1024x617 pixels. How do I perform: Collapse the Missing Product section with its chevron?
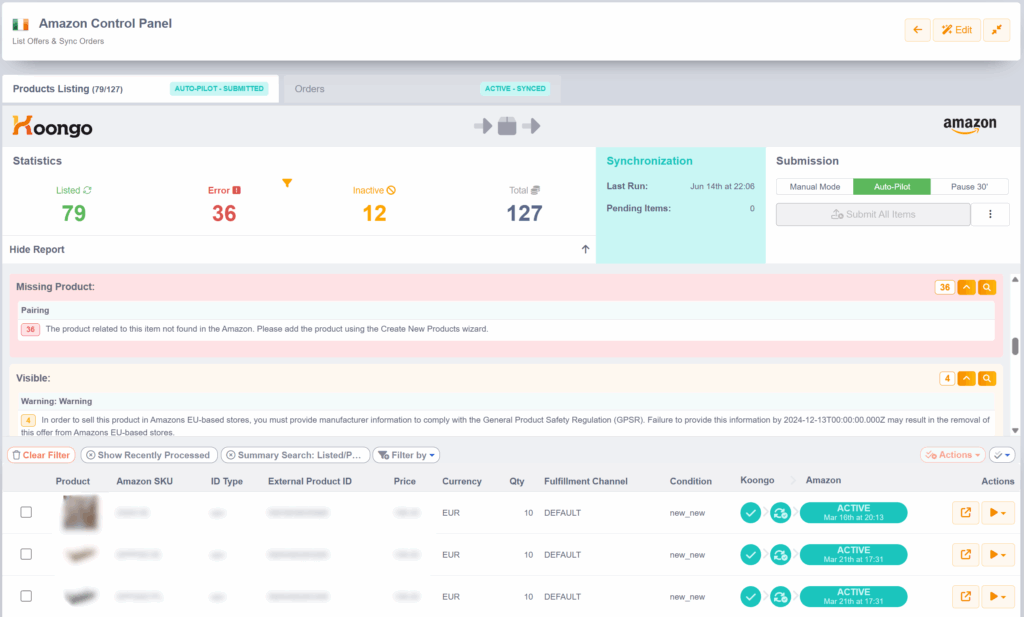(967, 287)
